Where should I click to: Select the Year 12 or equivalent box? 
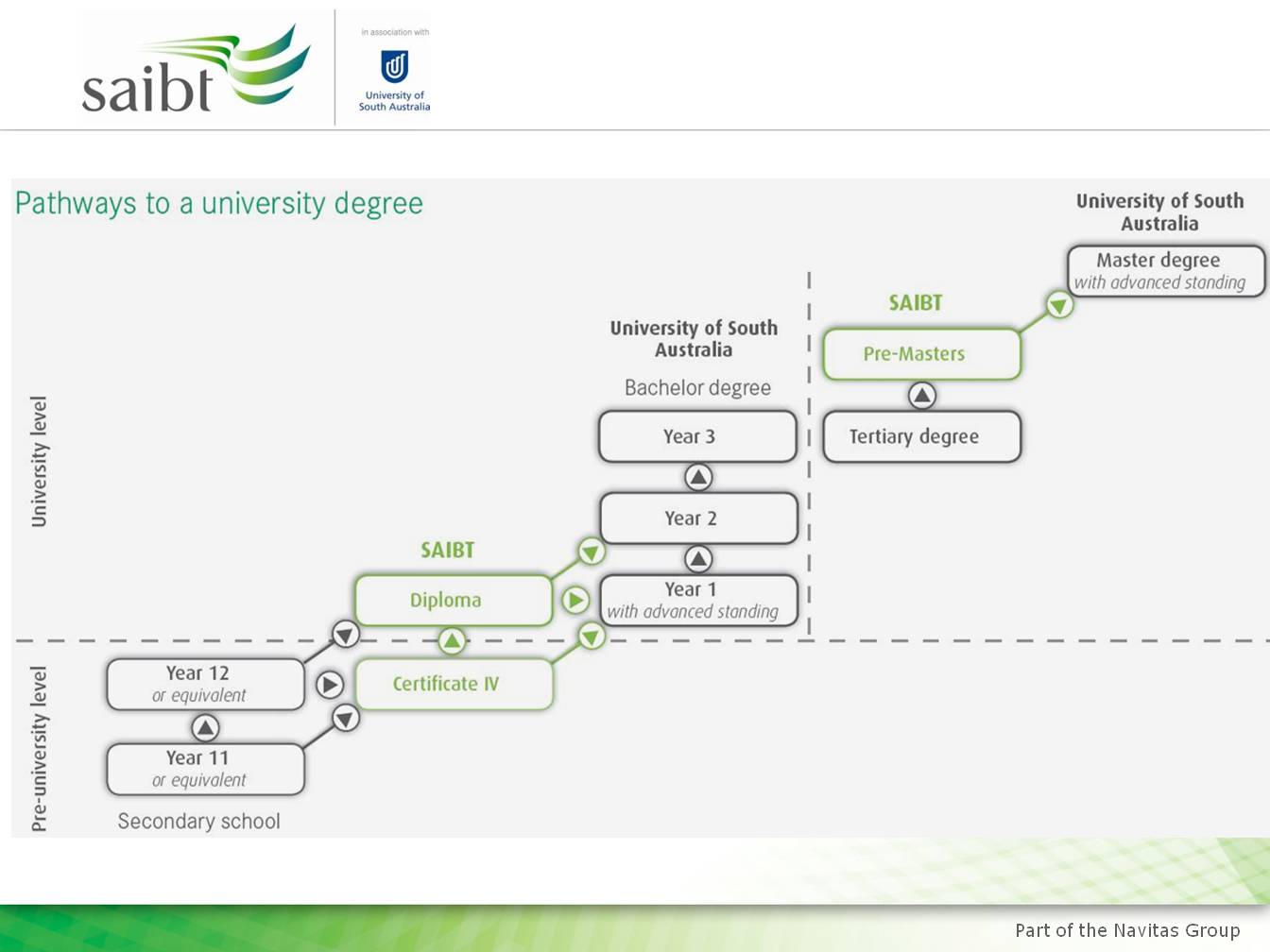point(206,684)
